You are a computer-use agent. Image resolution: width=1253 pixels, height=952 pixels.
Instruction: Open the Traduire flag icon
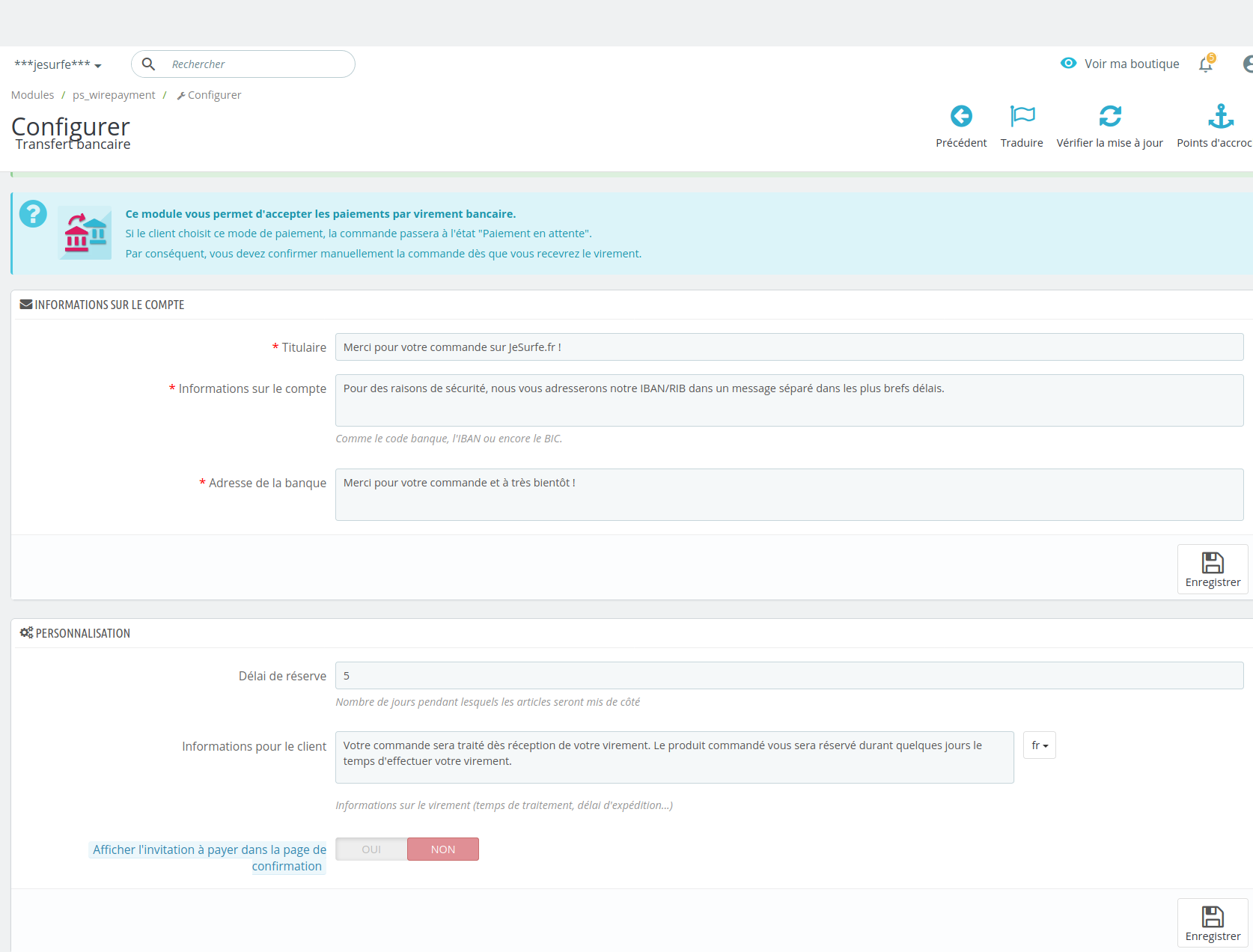[x=1022, y=116]
